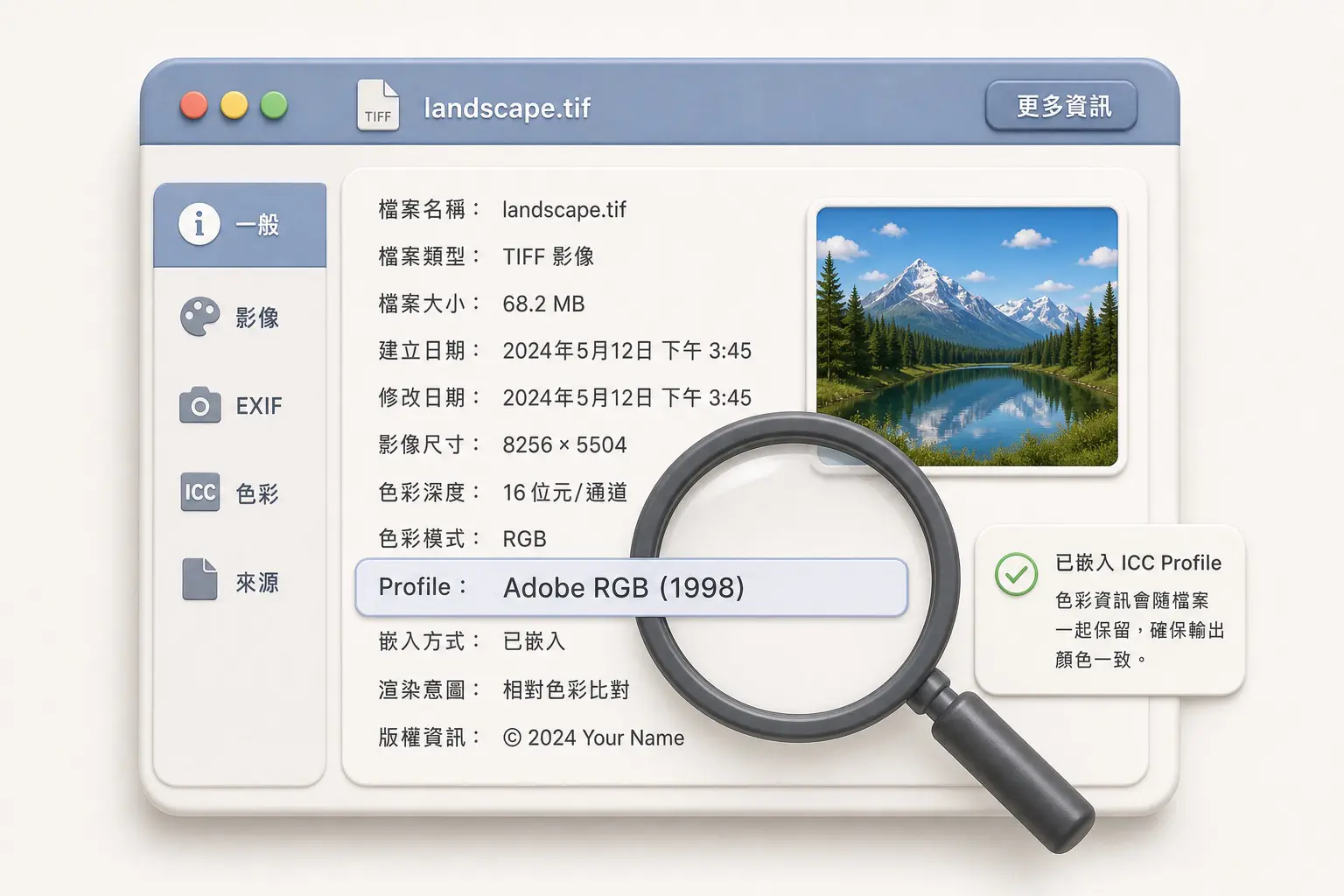Click the © 2024 Your Name value
1344x896 pixels.
pyautogui.click(x=593, y=738)
